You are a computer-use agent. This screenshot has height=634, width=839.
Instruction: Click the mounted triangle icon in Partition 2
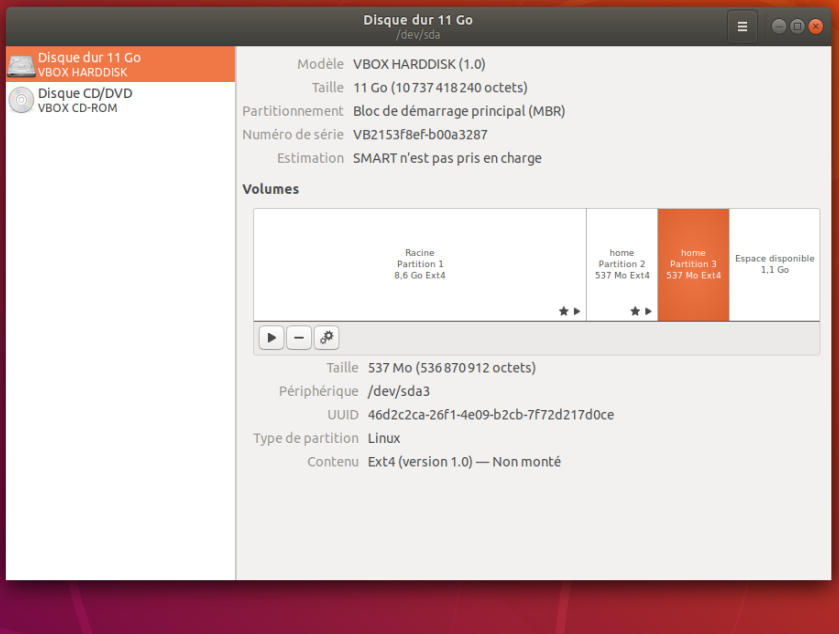click(648, 311)
